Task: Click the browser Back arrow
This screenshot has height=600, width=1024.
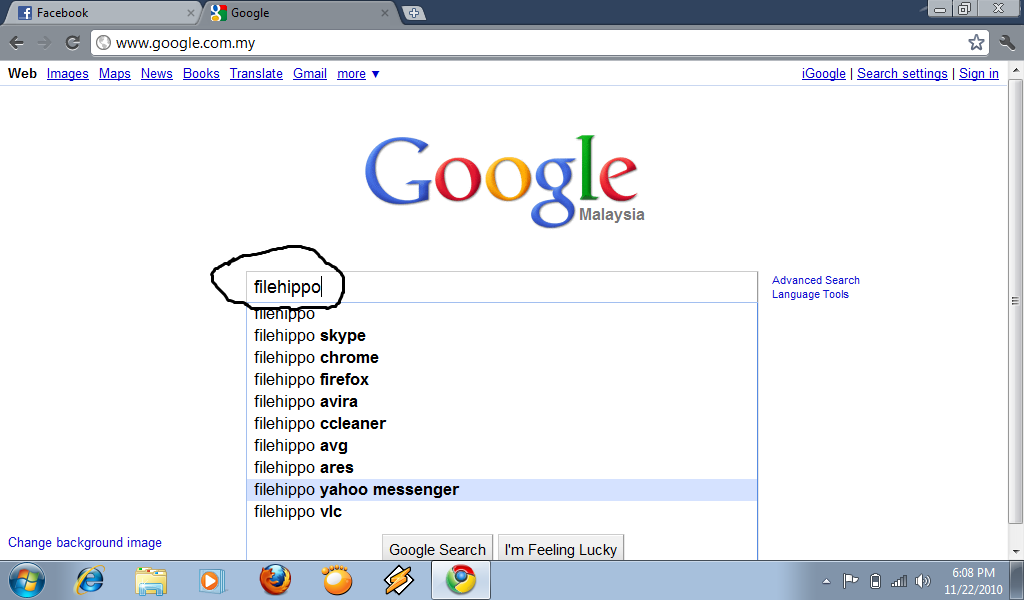Action: tap(17, 43)
